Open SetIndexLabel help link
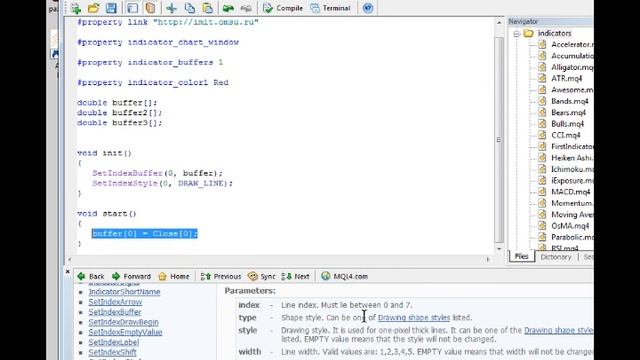This screenshot has width=640, height=360. [113, 342]
